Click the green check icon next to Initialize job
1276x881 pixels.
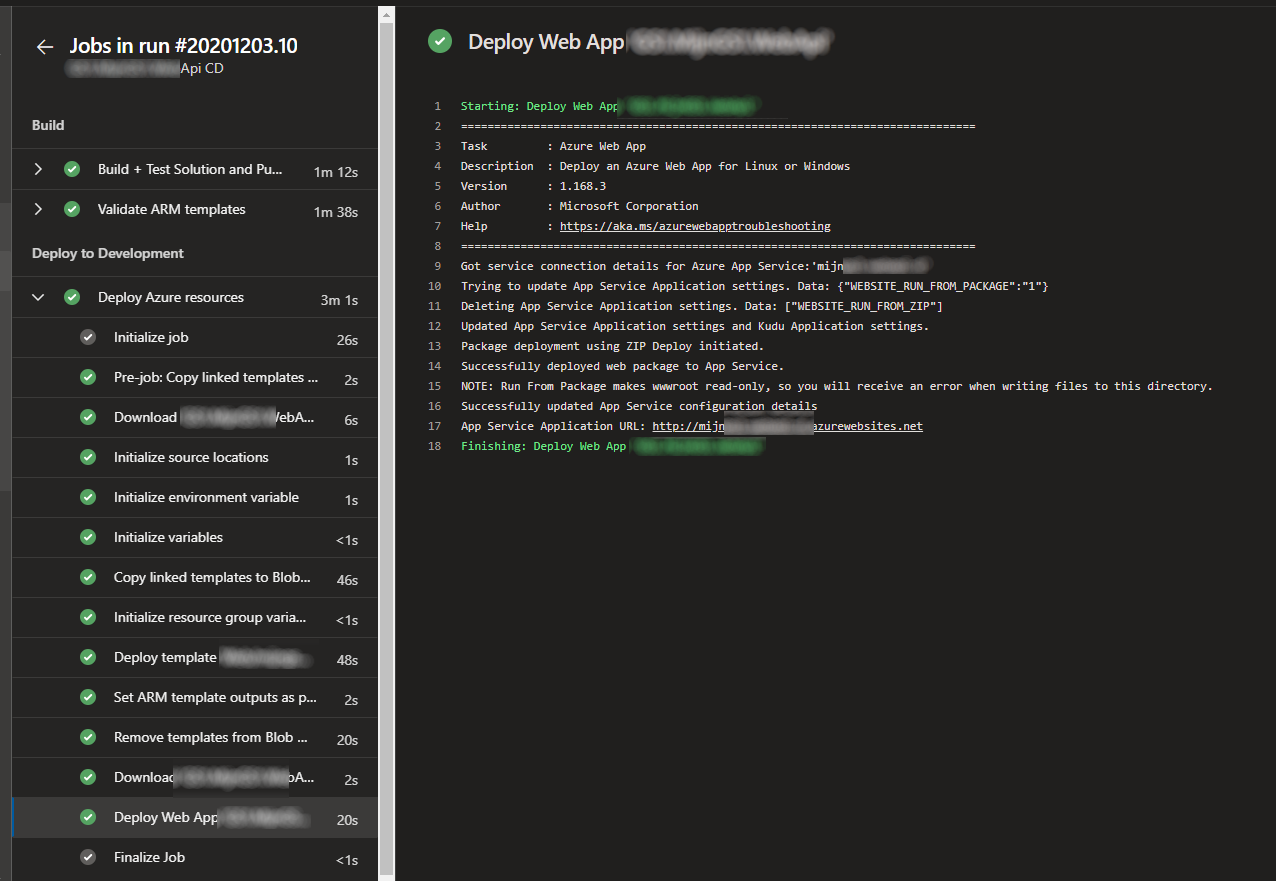pyautogui.click(x=86, y=337)
